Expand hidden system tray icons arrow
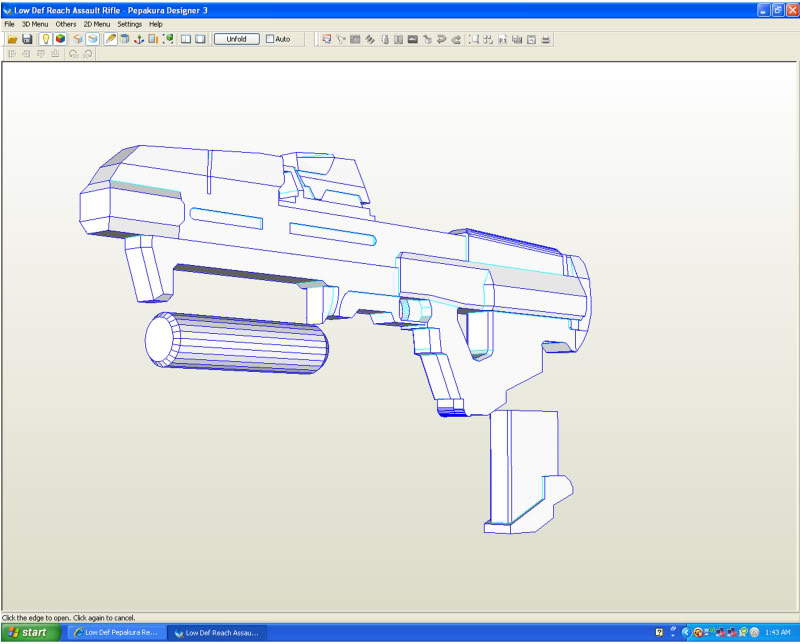The height and width of the screenshot is (644, 800). pyautogui.click(x=686, y=632)
